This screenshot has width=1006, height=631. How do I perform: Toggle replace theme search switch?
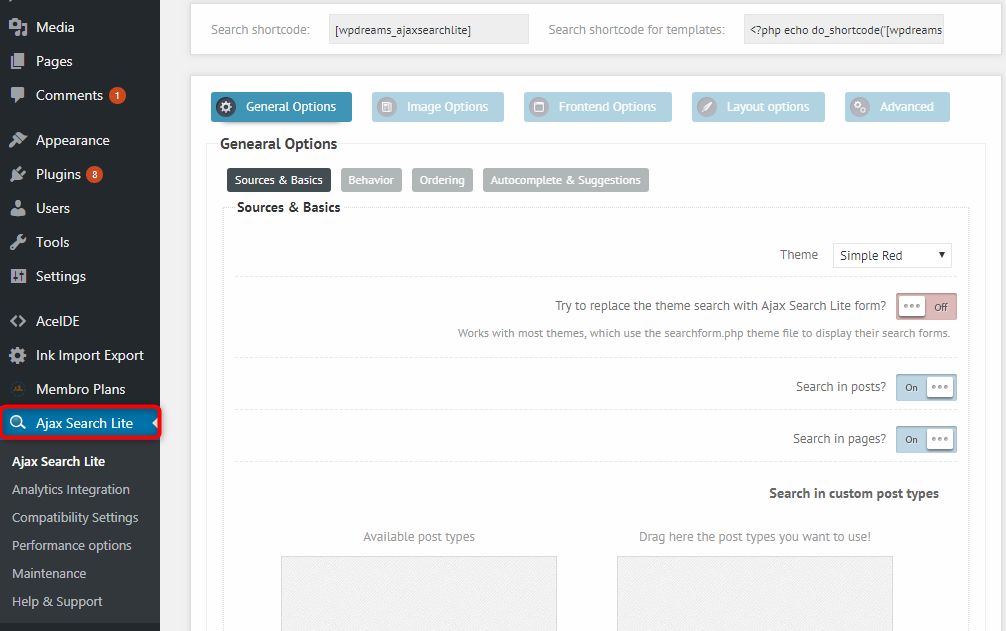(x=926, y=307)
